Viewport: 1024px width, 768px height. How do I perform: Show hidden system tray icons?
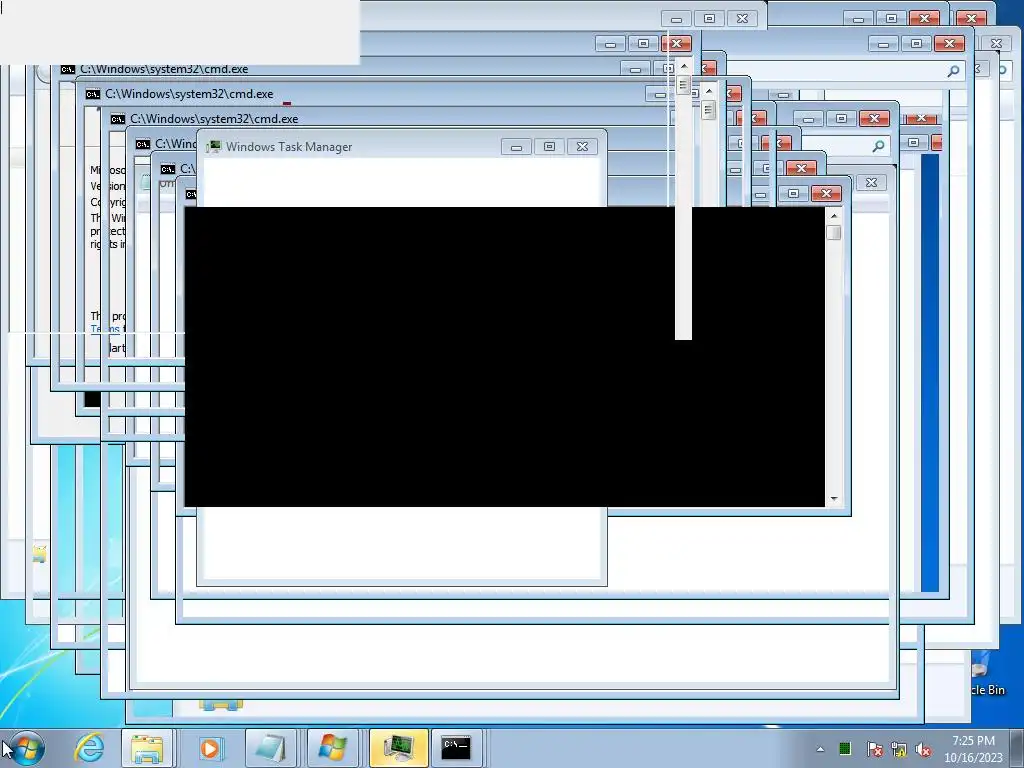click(x=820, y=749)
